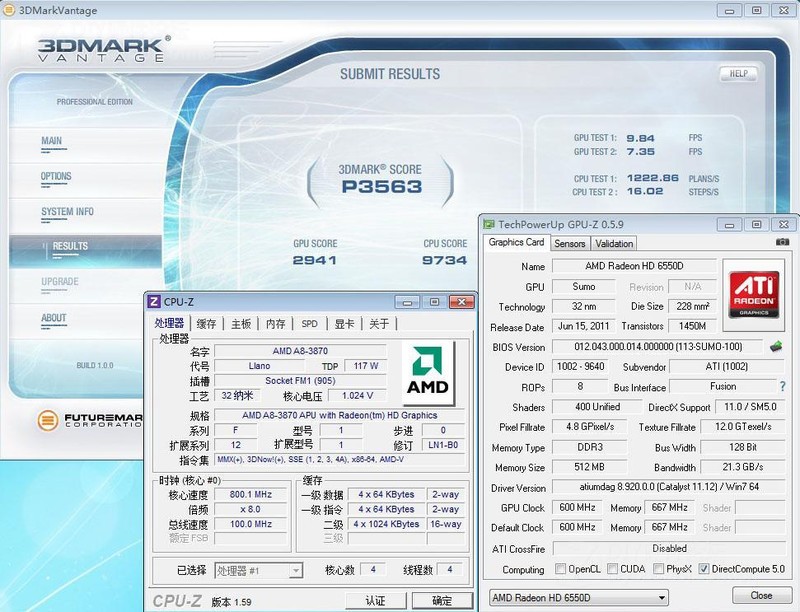Select the 处理器 tab in CPU-Z
This screenshot has height=612, width=800.
coord(169,323)
